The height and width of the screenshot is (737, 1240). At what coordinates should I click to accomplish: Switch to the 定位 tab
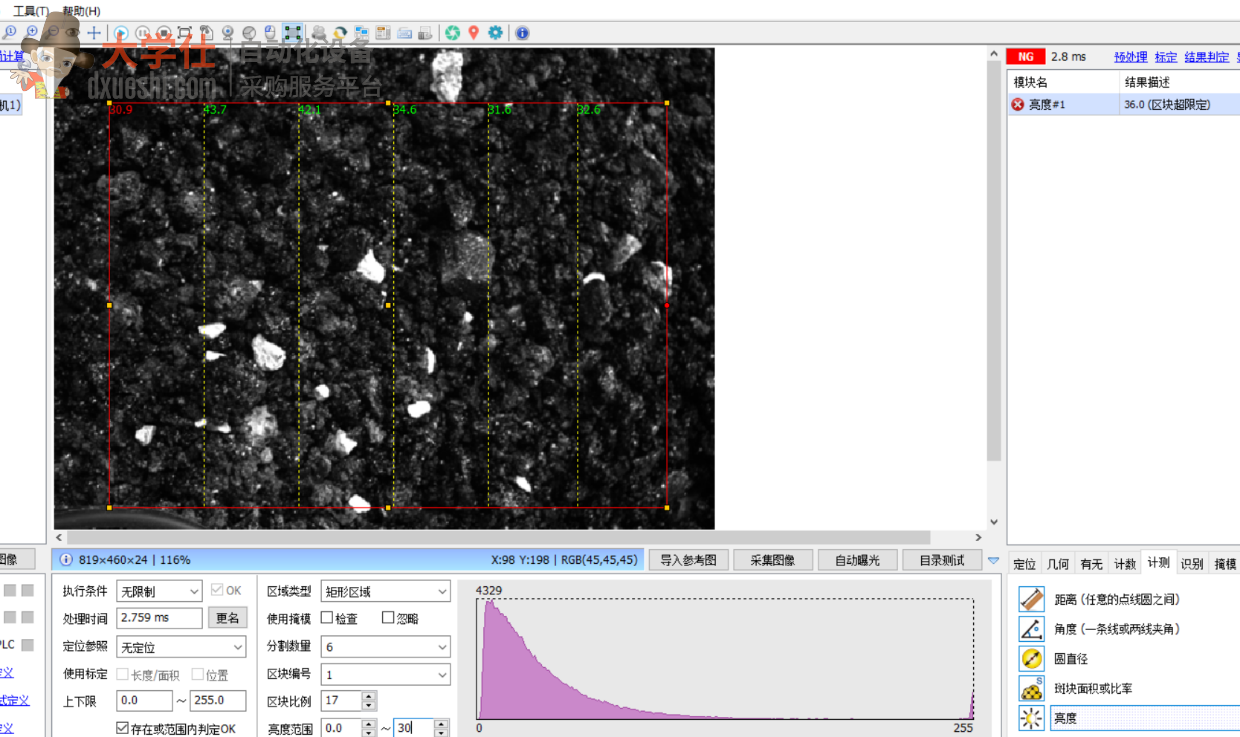point(1024,564)
